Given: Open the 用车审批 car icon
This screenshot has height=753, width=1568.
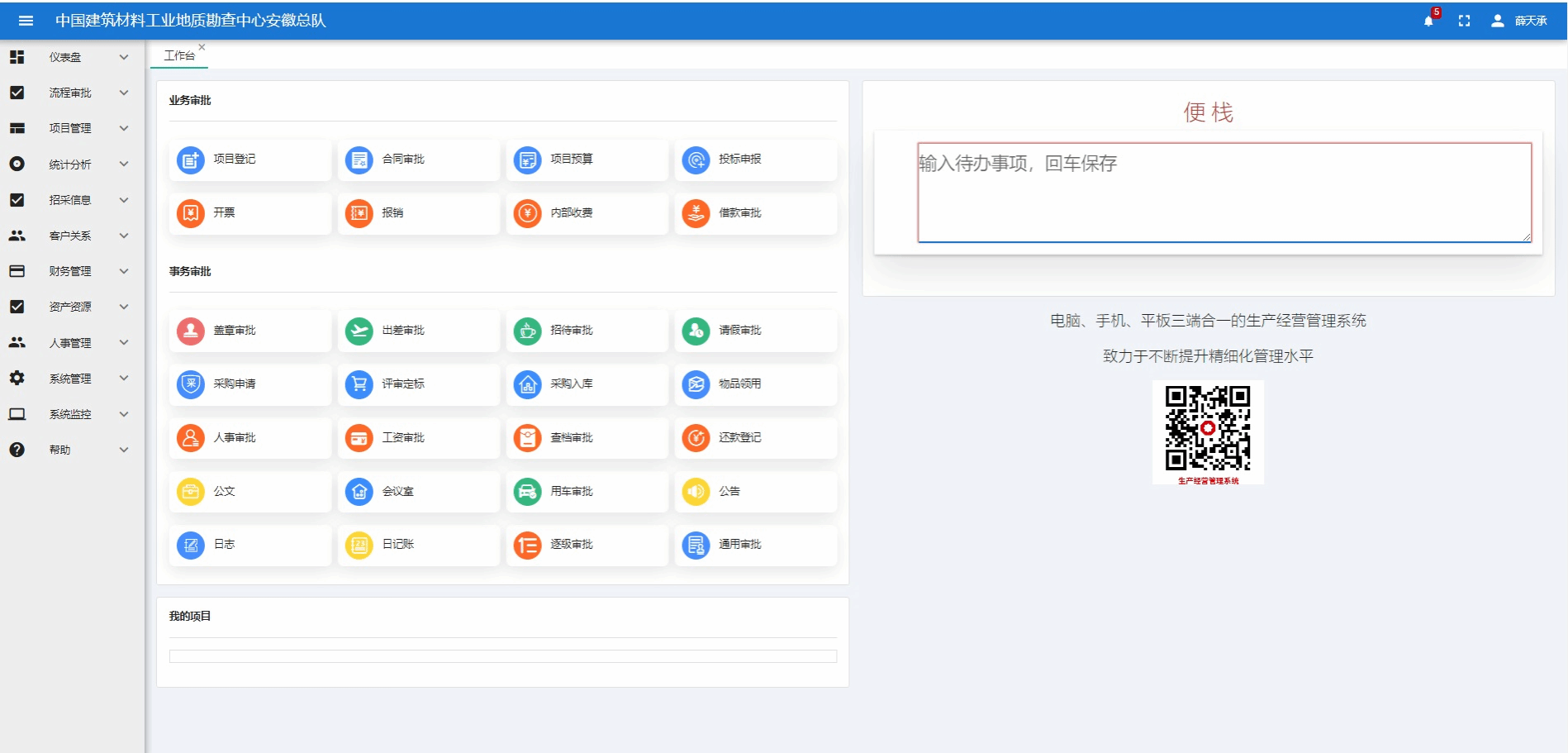Looking at the screenshot, I should coord(527,492).
